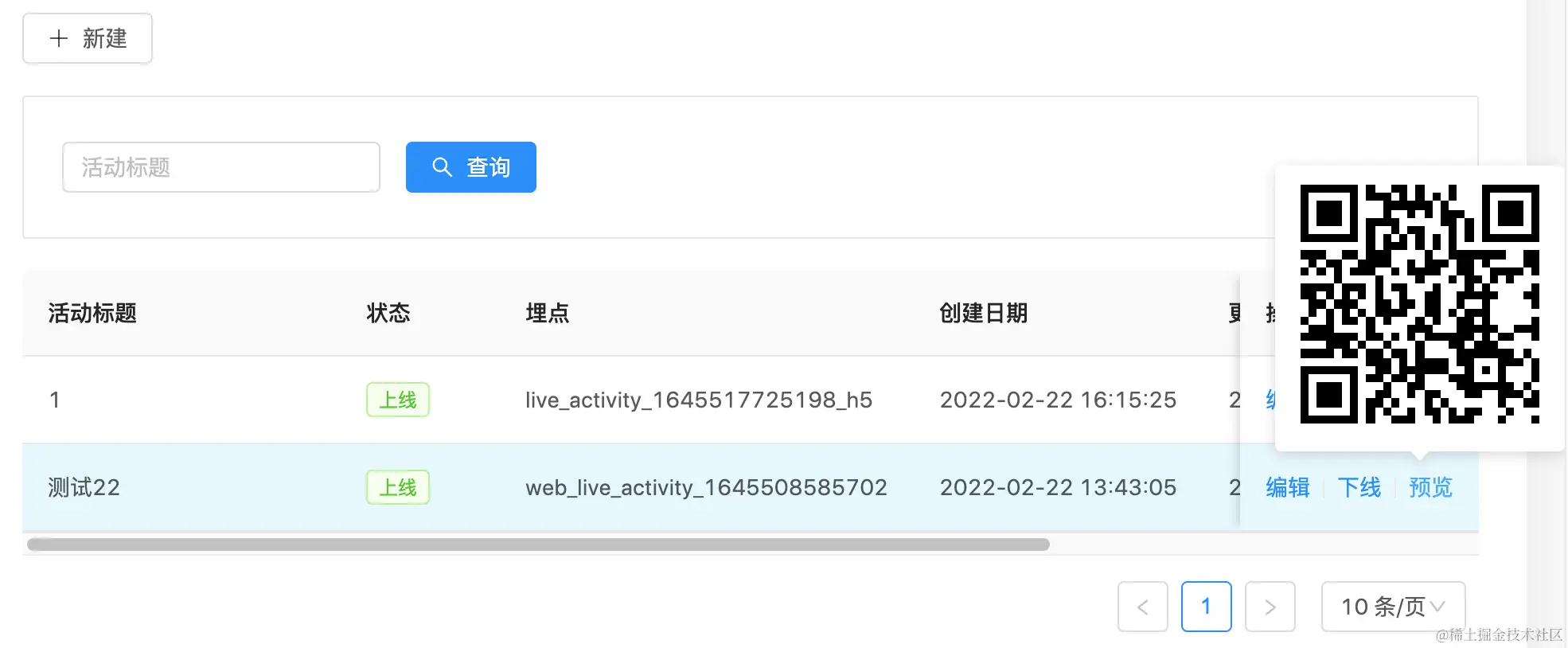Go to next page arrow
Image resolution: width=1568 pixels, height=648 pixels.
1270,607
